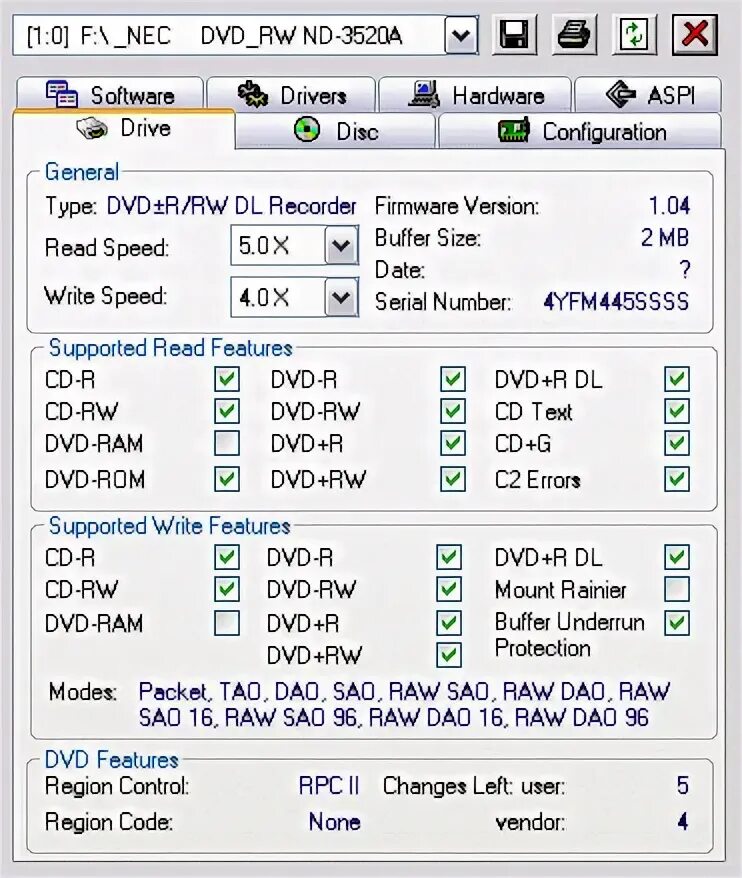This screenshot has width=742, height=878.
Task: Toggle the read DVD+RW checkbox
Action: (452, 479)
